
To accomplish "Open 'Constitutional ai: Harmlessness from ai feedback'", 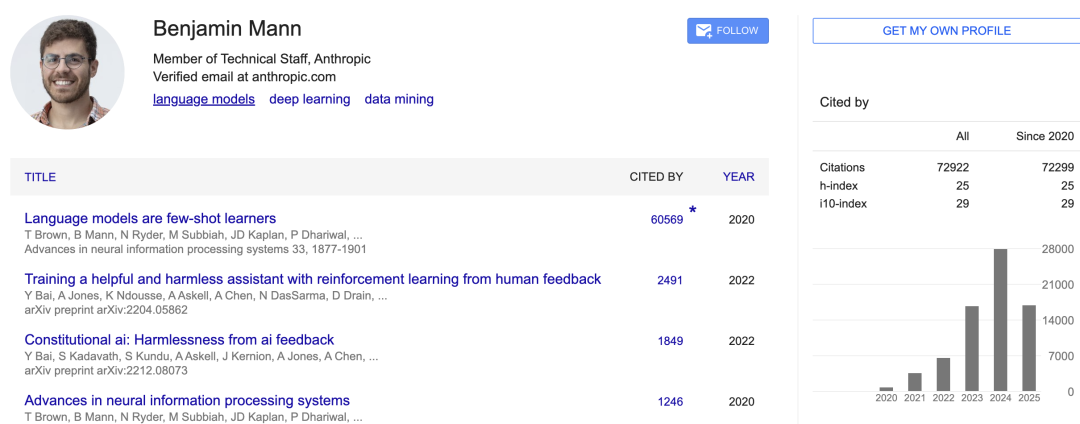I will [179, 340].
